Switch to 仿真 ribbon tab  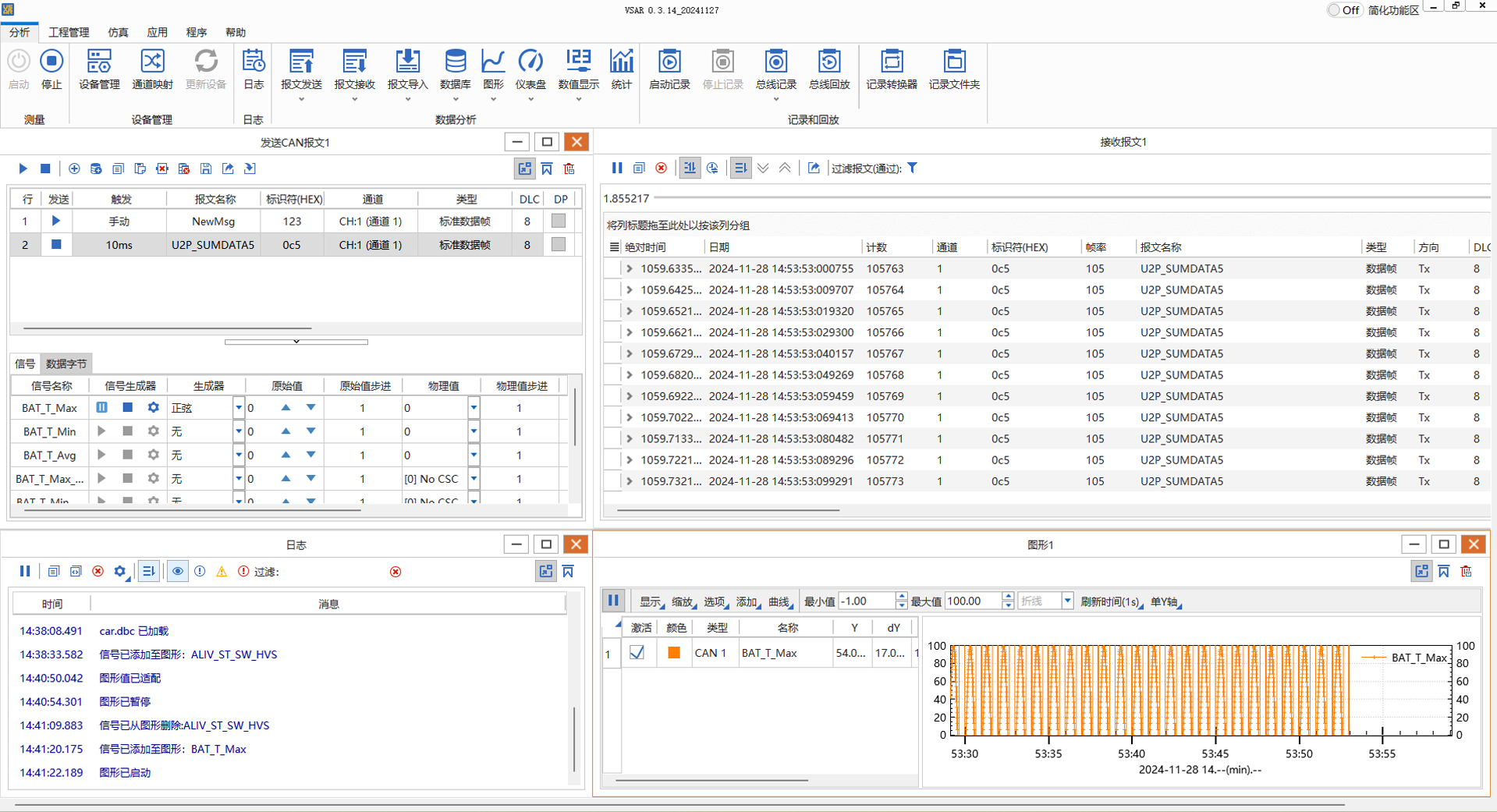[119, 32]
